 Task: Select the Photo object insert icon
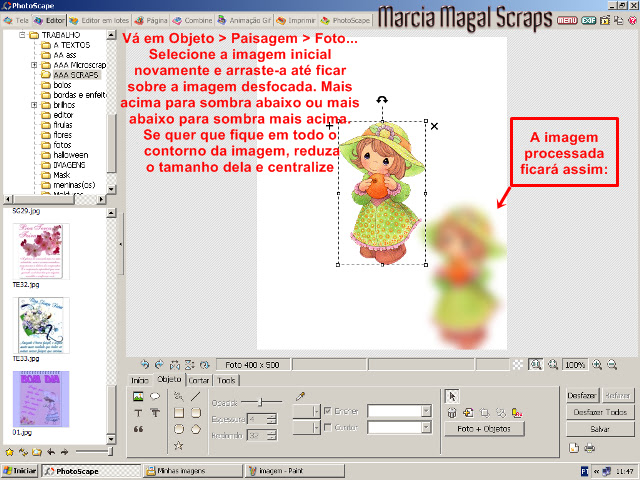click(x=138, y=396)
